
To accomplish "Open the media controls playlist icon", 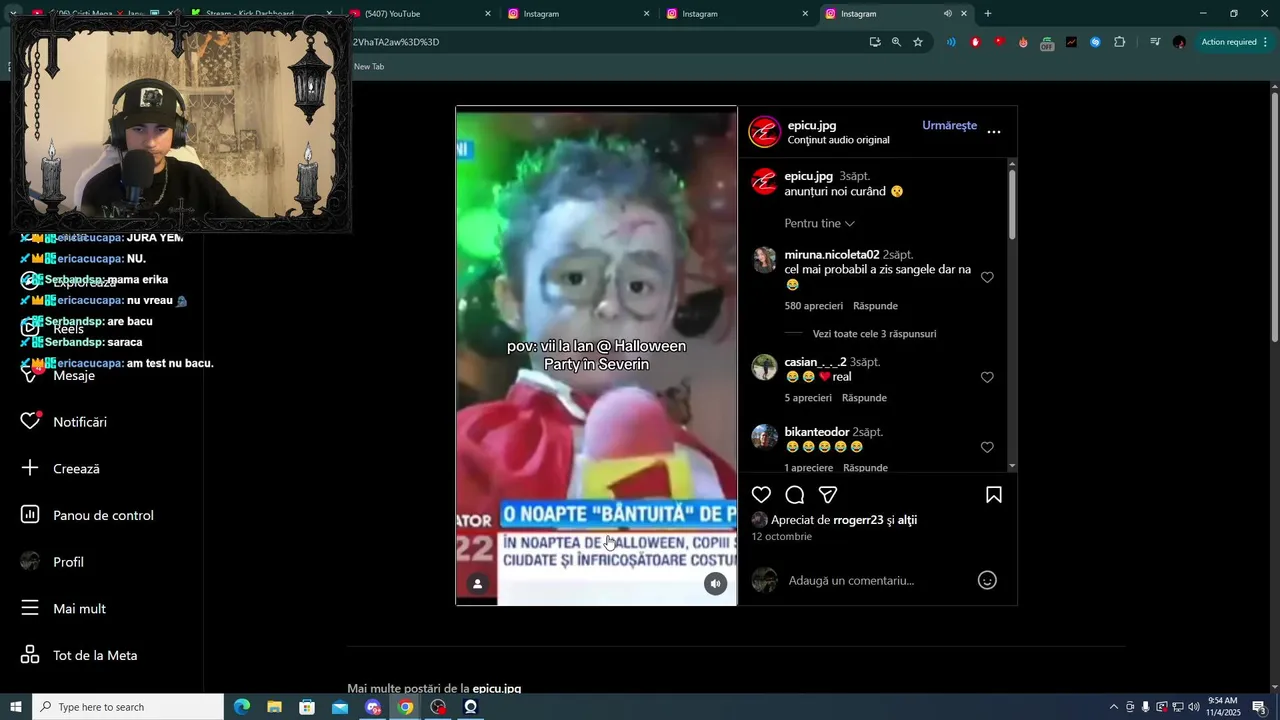I will click(1155, 42).
